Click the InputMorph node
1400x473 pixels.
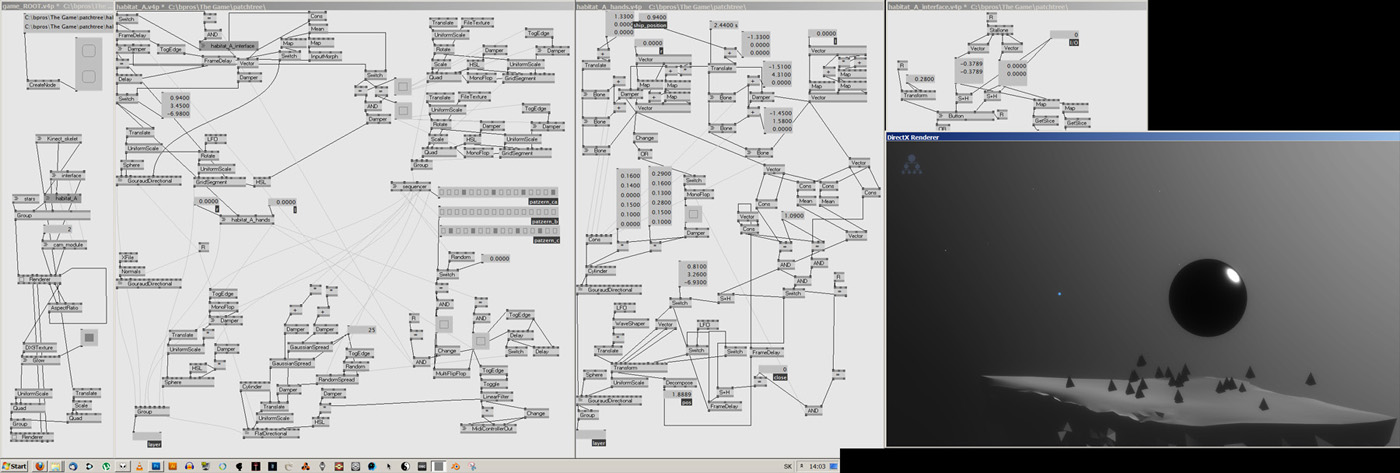[326, 56]
